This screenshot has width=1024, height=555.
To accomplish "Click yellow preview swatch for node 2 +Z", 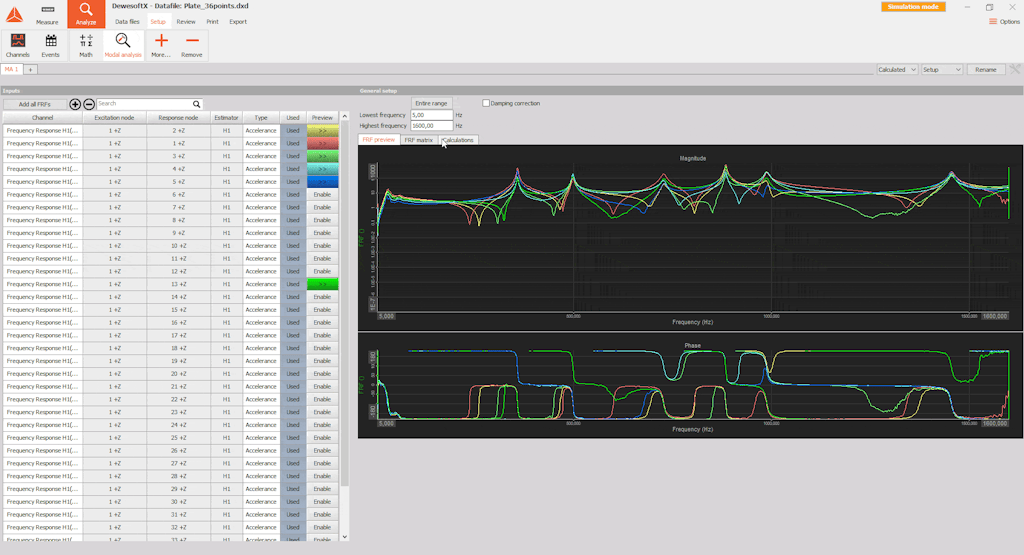I will (x=323, y=131).
